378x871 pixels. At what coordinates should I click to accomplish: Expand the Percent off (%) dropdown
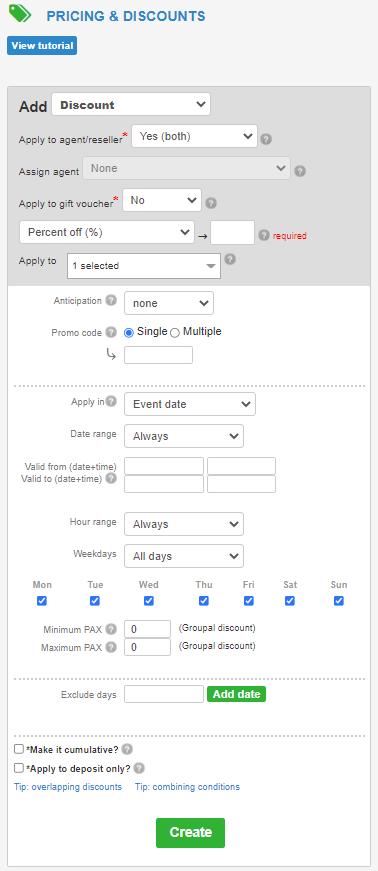click(107, 232)
